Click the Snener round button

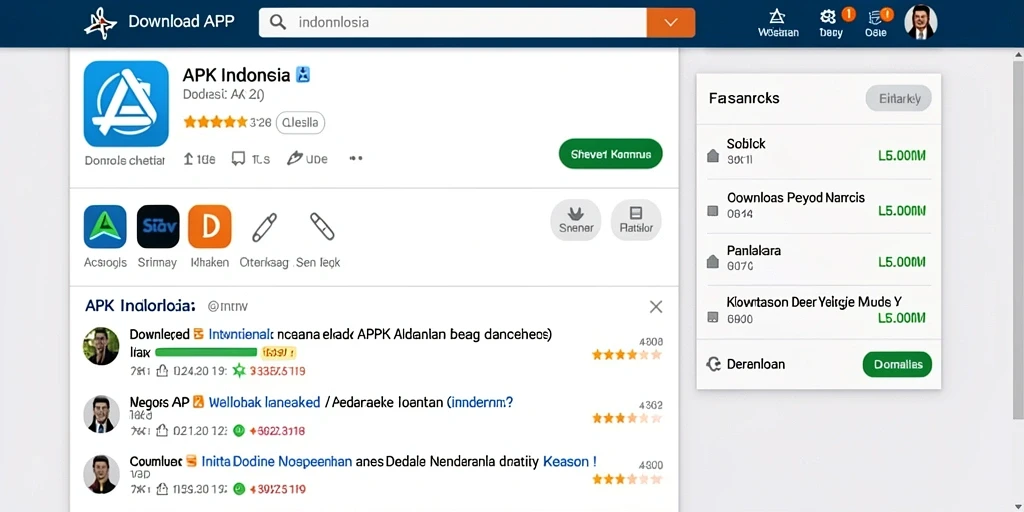point(576,220)
